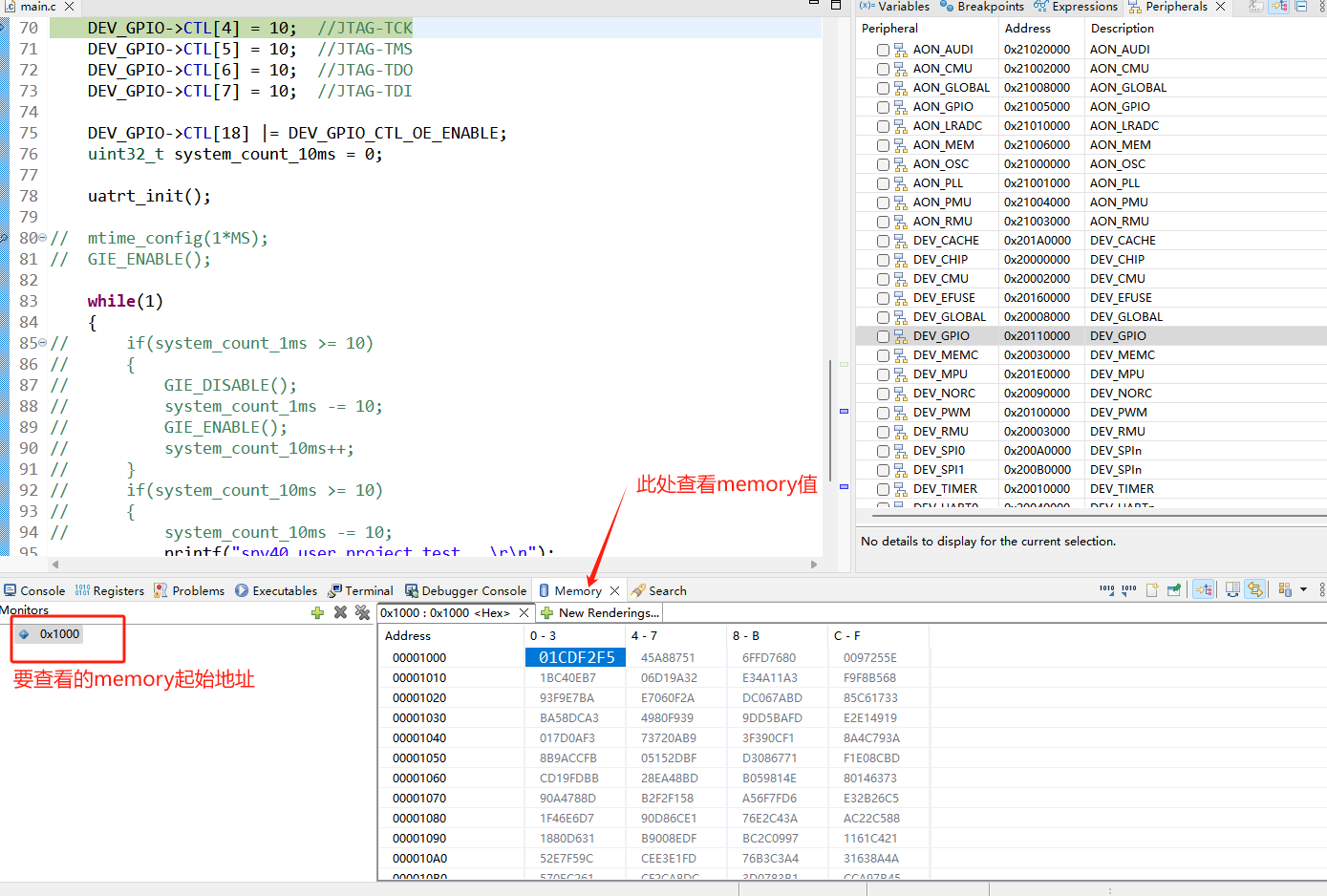This screenshot has width=1327, height=896.
Task: Remove the selected memory monitor
Action: pos(340,612)
